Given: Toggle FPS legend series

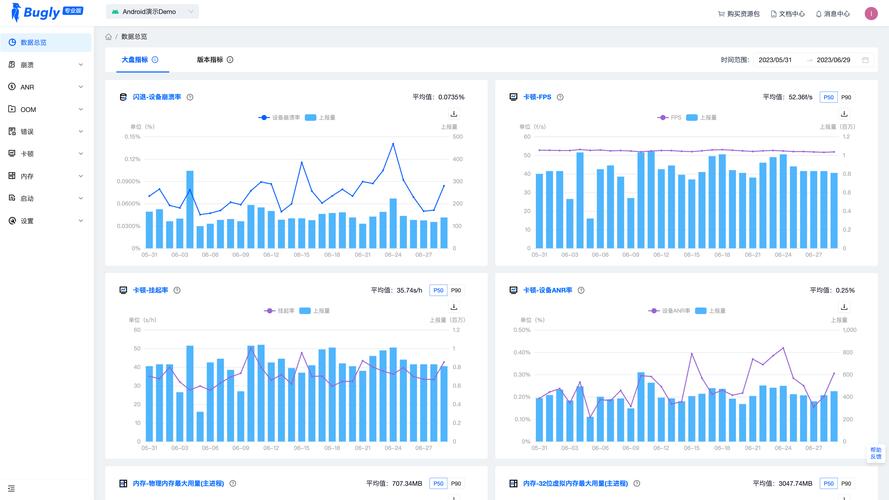Looking at the screenshot, I should tap(670, 117).
